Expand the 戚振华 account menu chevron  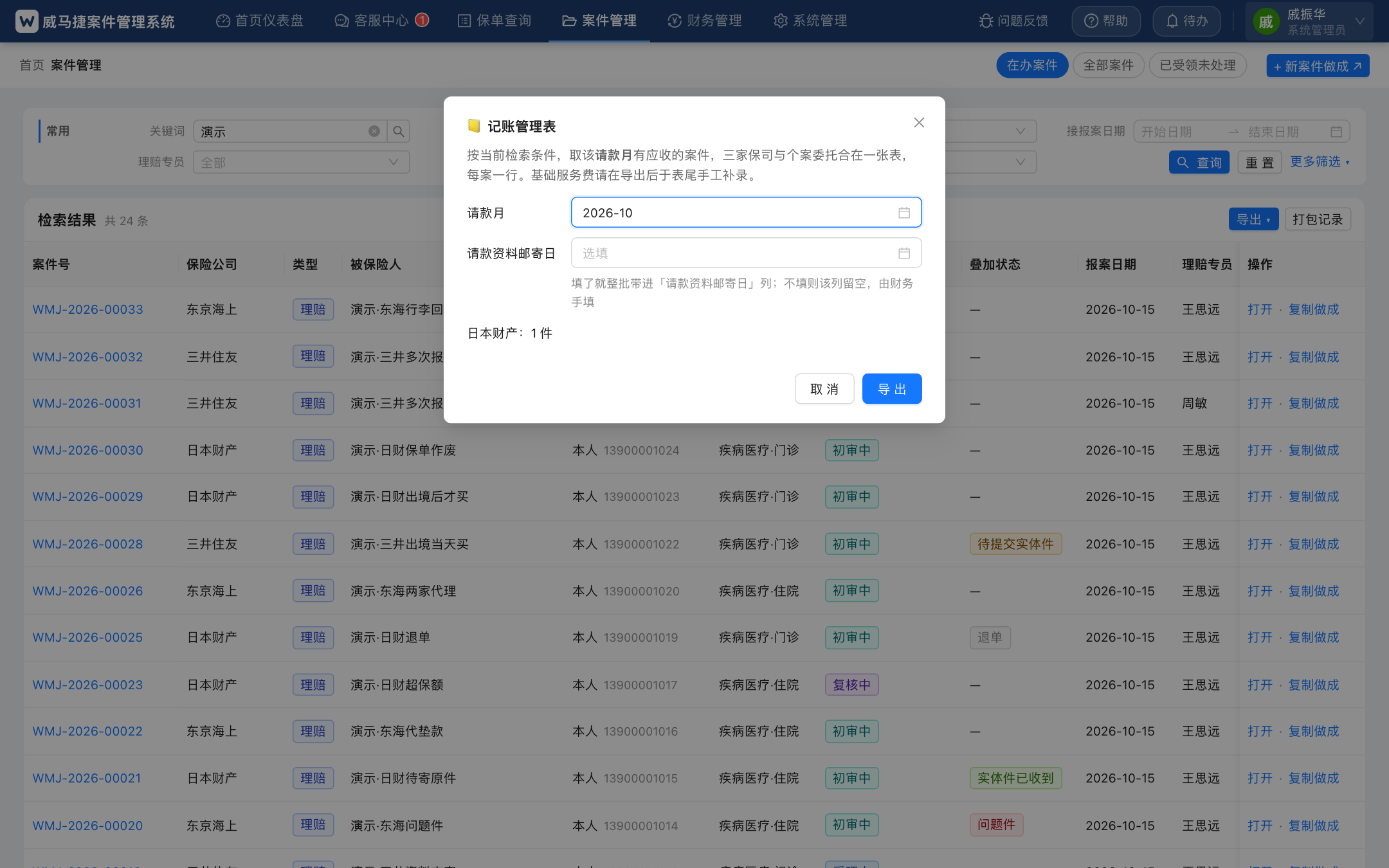(1360, 21)
